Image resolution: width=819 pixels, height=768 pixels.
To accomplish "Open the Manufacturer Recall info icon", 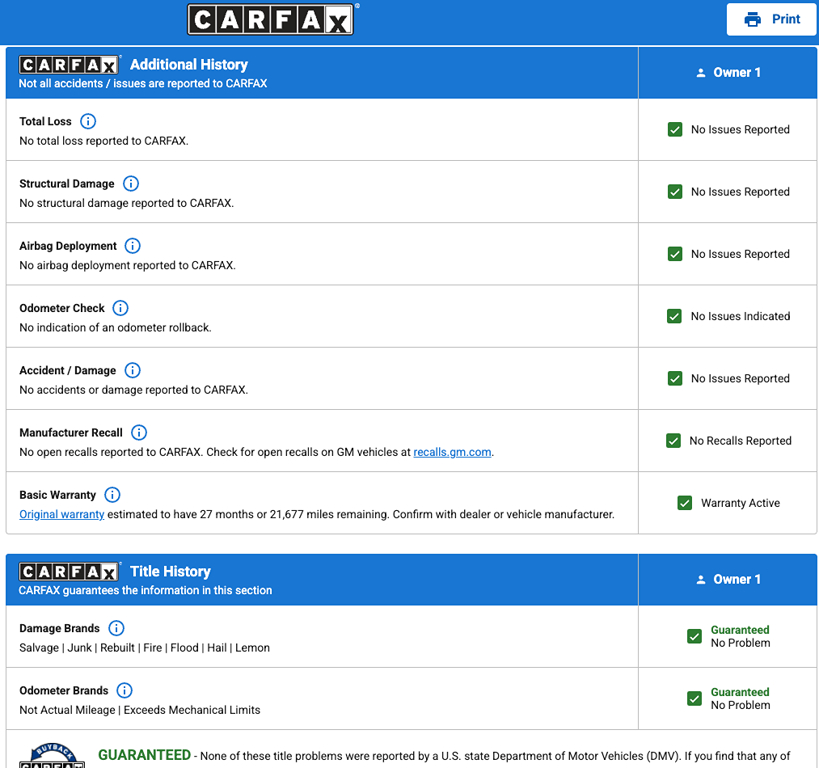I will pyautogui.click(x=139, y=433).
